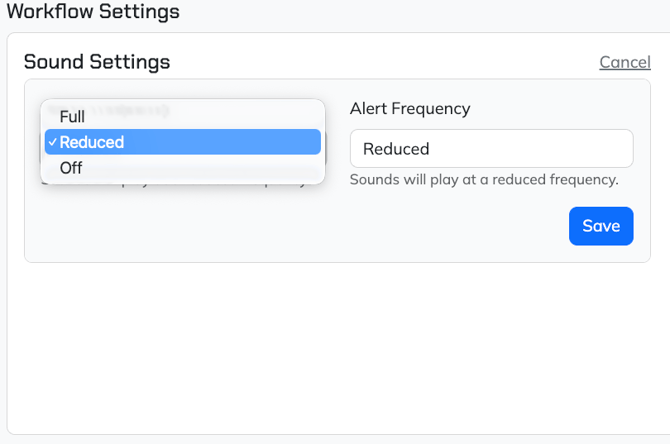This screenshot has width=670, height=444.
Task: Click the word 'Sound' in the section heading
Action: point(54,62)
